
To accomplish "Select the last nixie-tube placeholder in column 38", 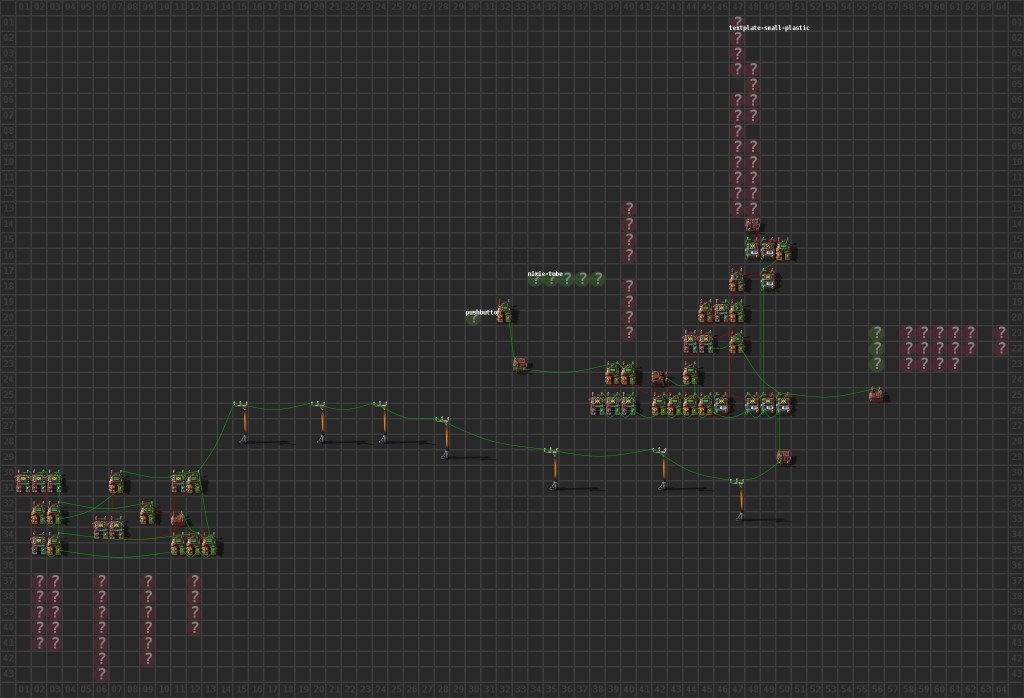I will coord(598,279).
